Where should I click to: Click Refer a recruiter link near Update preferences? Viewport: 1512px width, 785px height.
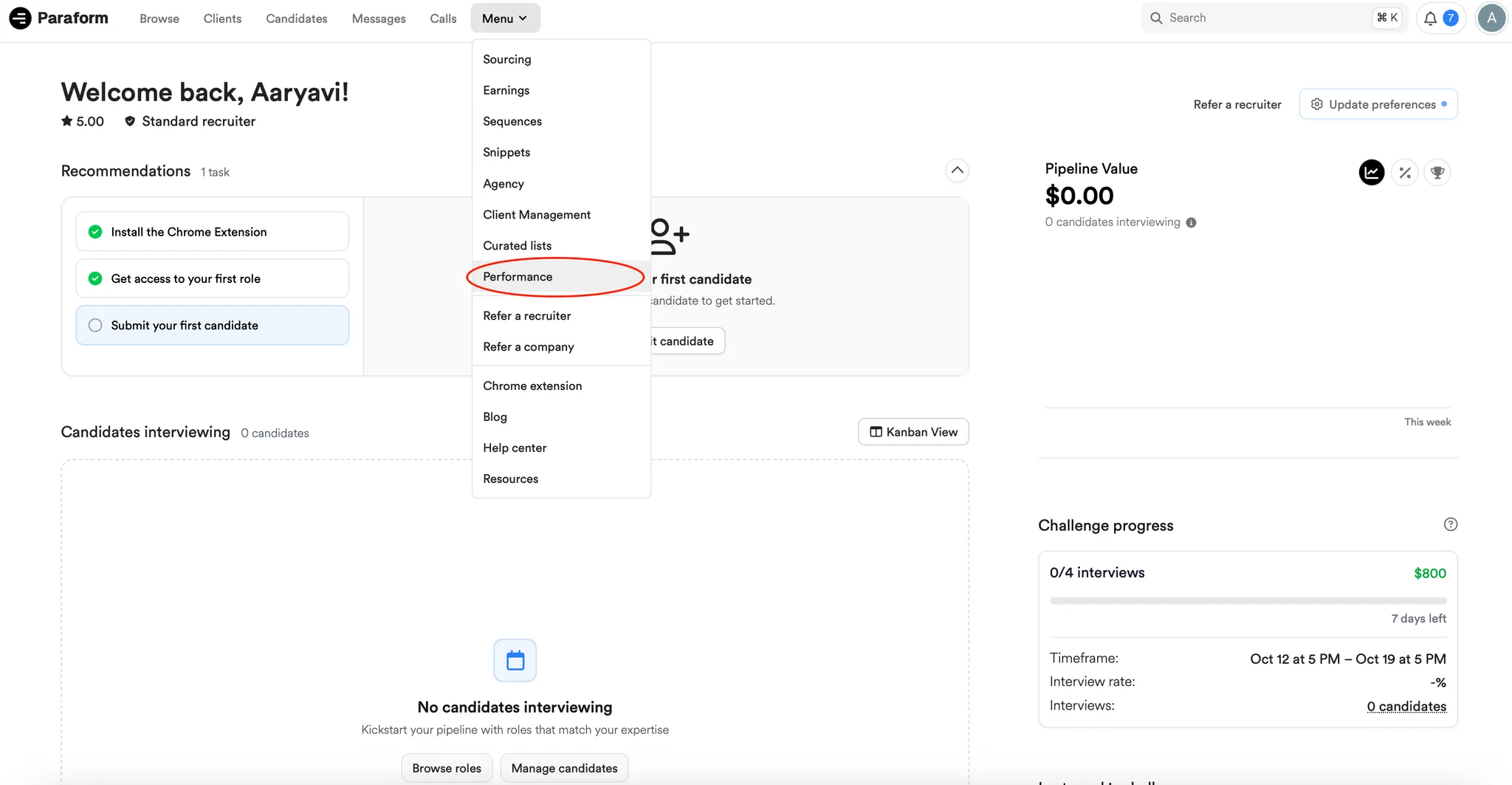point(1237,105)
